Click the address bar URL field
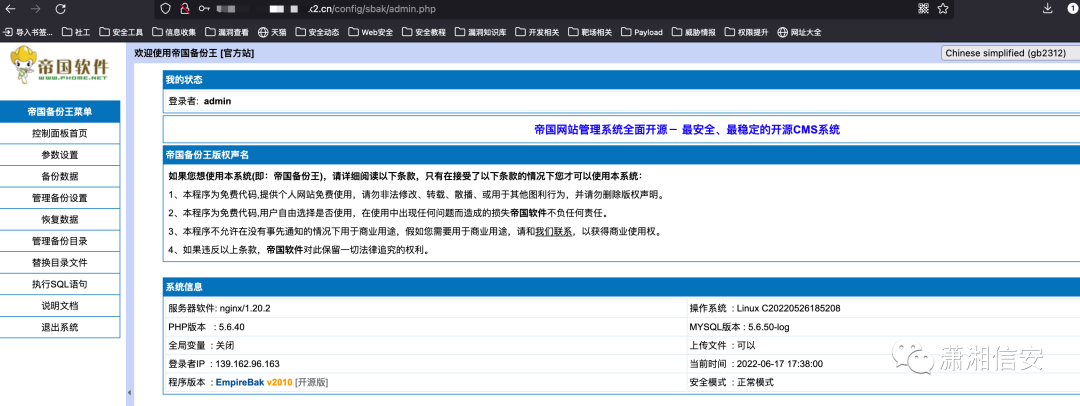 537,9
